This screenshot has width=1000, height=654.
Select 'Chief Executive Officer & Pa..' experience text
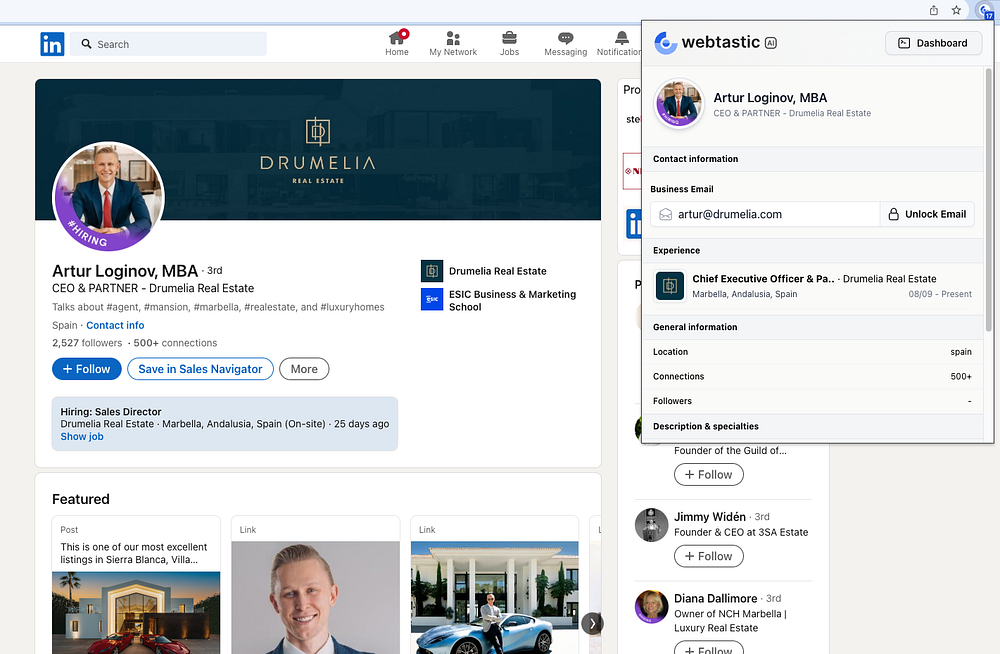[763, 279]
